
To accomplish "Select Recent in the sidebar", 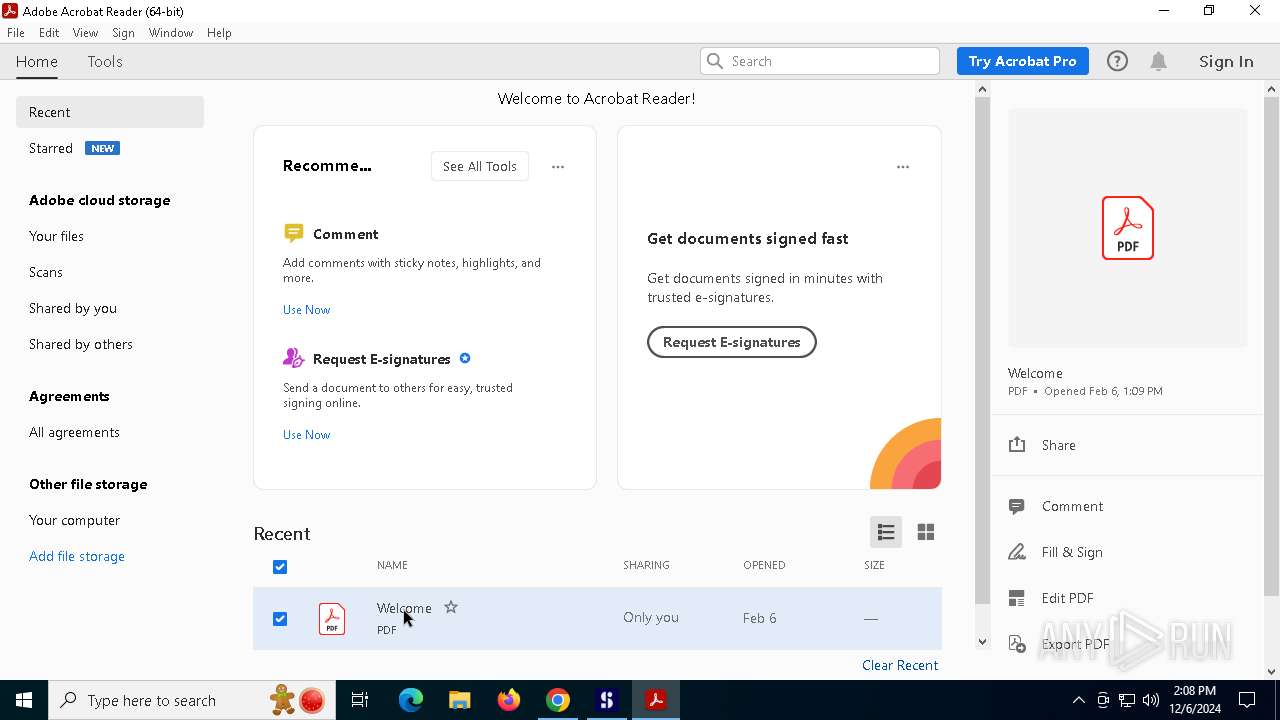I will [110, 112].
